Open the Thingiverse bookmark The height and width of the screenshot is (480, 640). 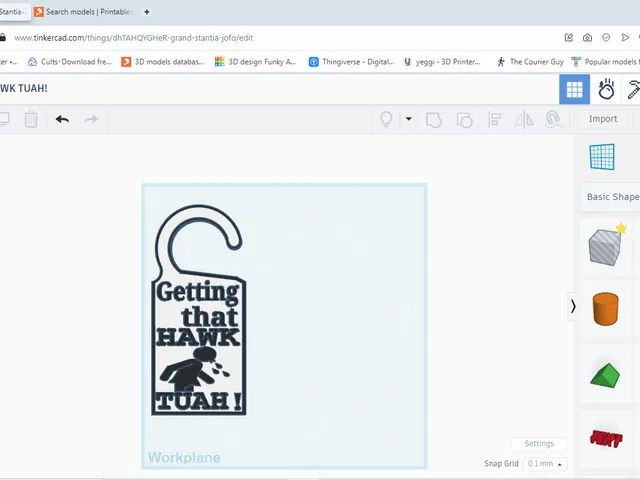point(351,62)
